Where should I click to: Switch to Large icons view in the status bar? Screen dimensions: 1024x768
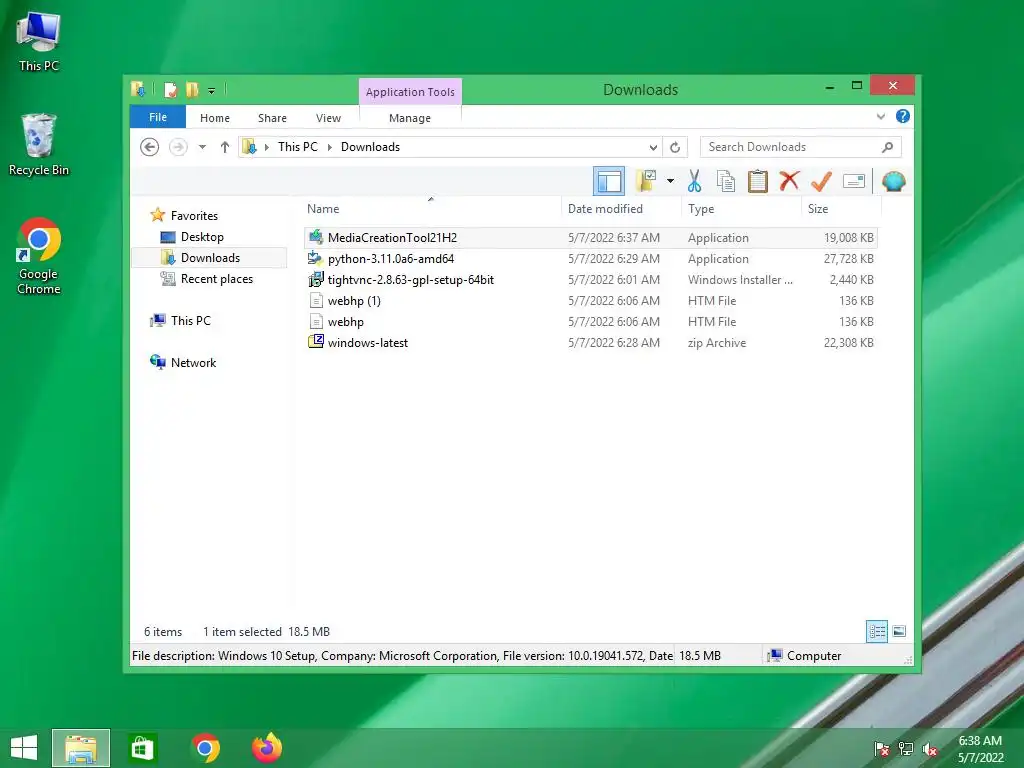click(x=899, y=632)
